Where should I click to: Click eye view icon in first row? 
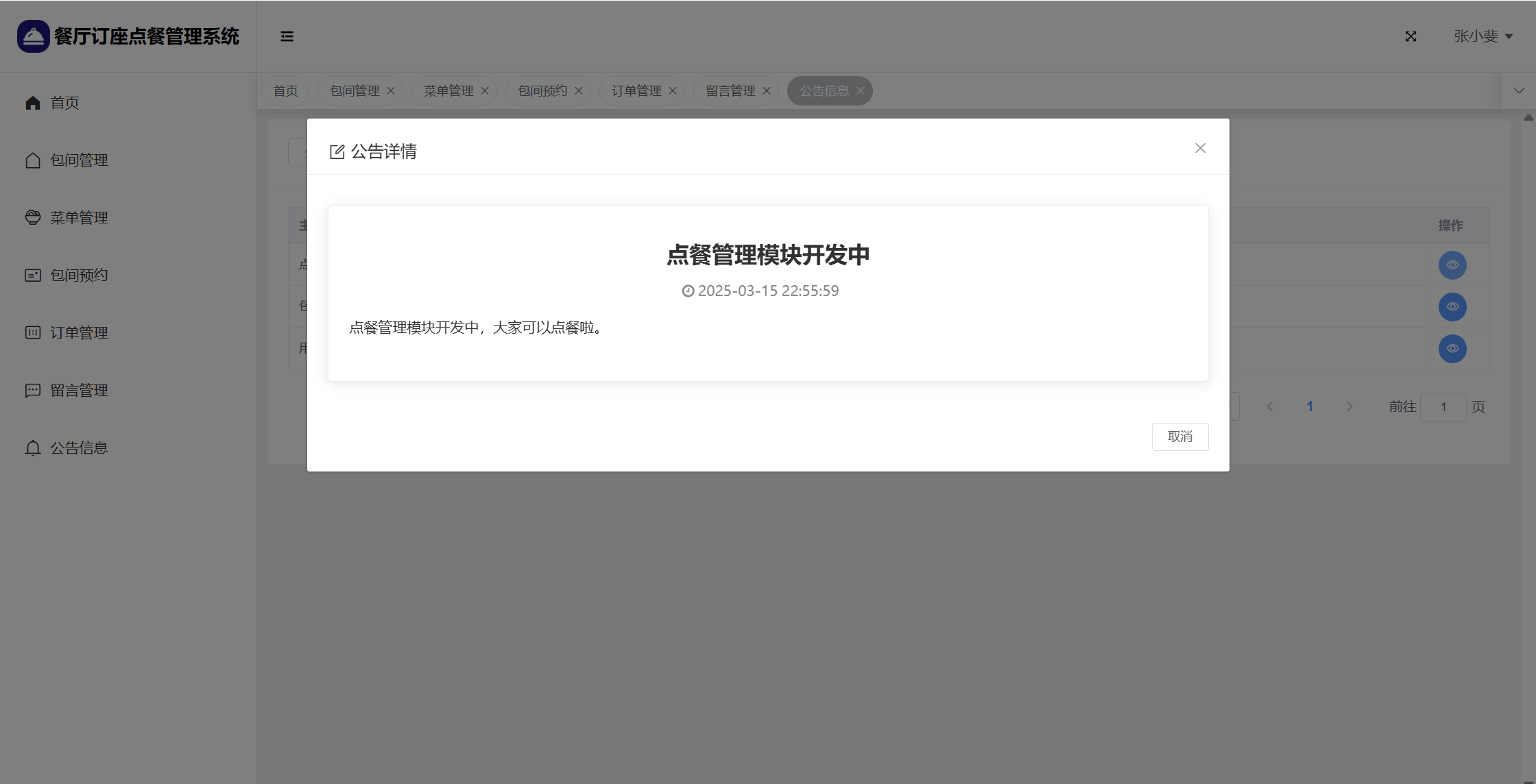point(1452,265)
